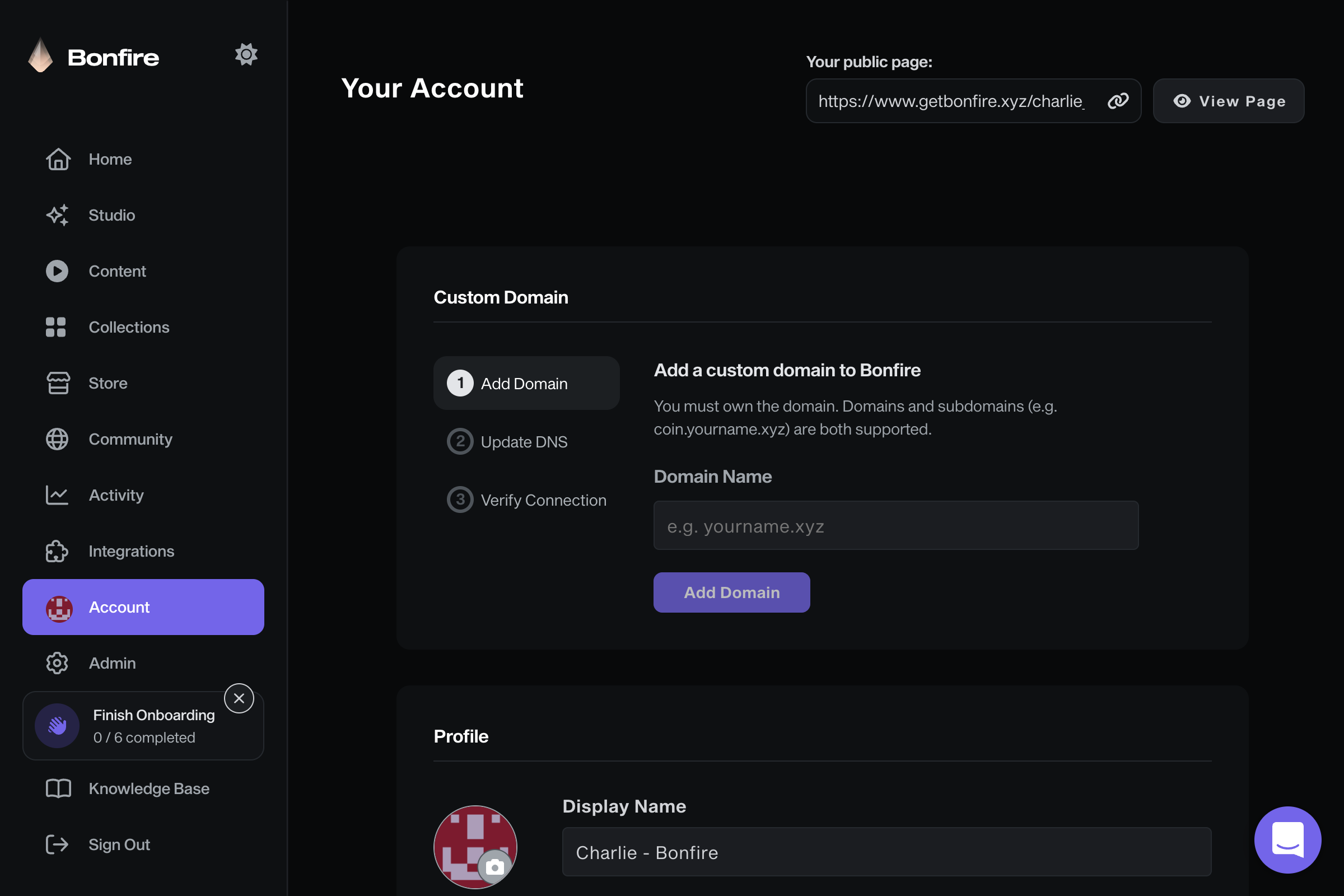Toggle light/dark theme sun icon
This screenshot has width=1344, height=896.
(x=246, y=55)
